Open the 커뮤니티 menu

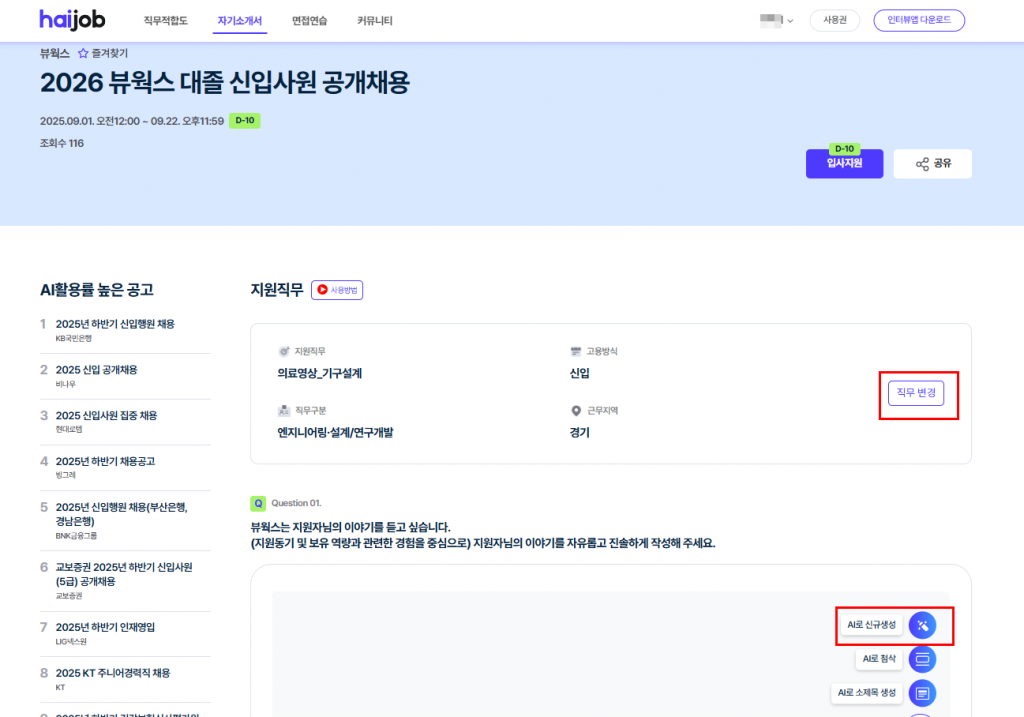pos(375,21)
